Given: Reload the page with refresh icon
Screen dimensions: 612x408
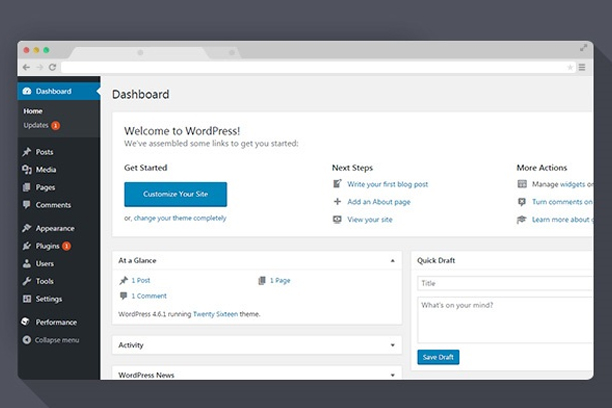Looking at the screenshot, I should pos(52,67).
